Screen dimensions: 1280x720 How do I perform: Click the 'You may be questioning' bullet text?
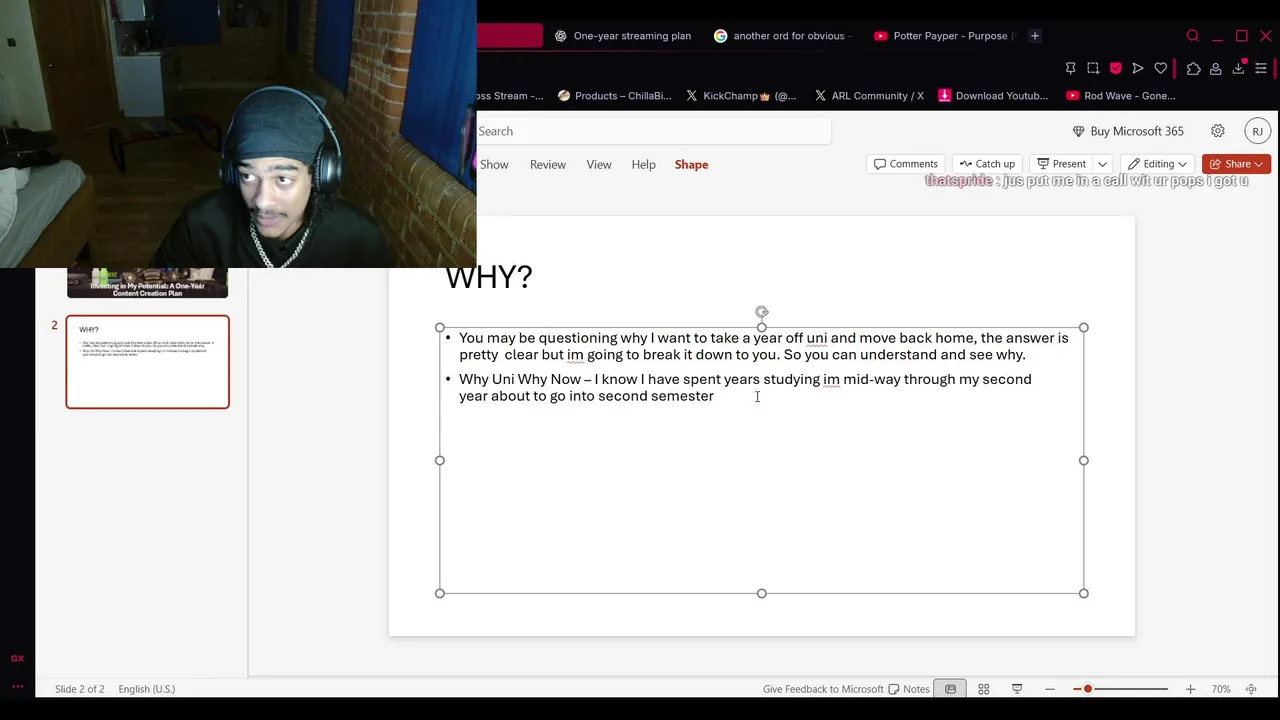pos(763,346)
